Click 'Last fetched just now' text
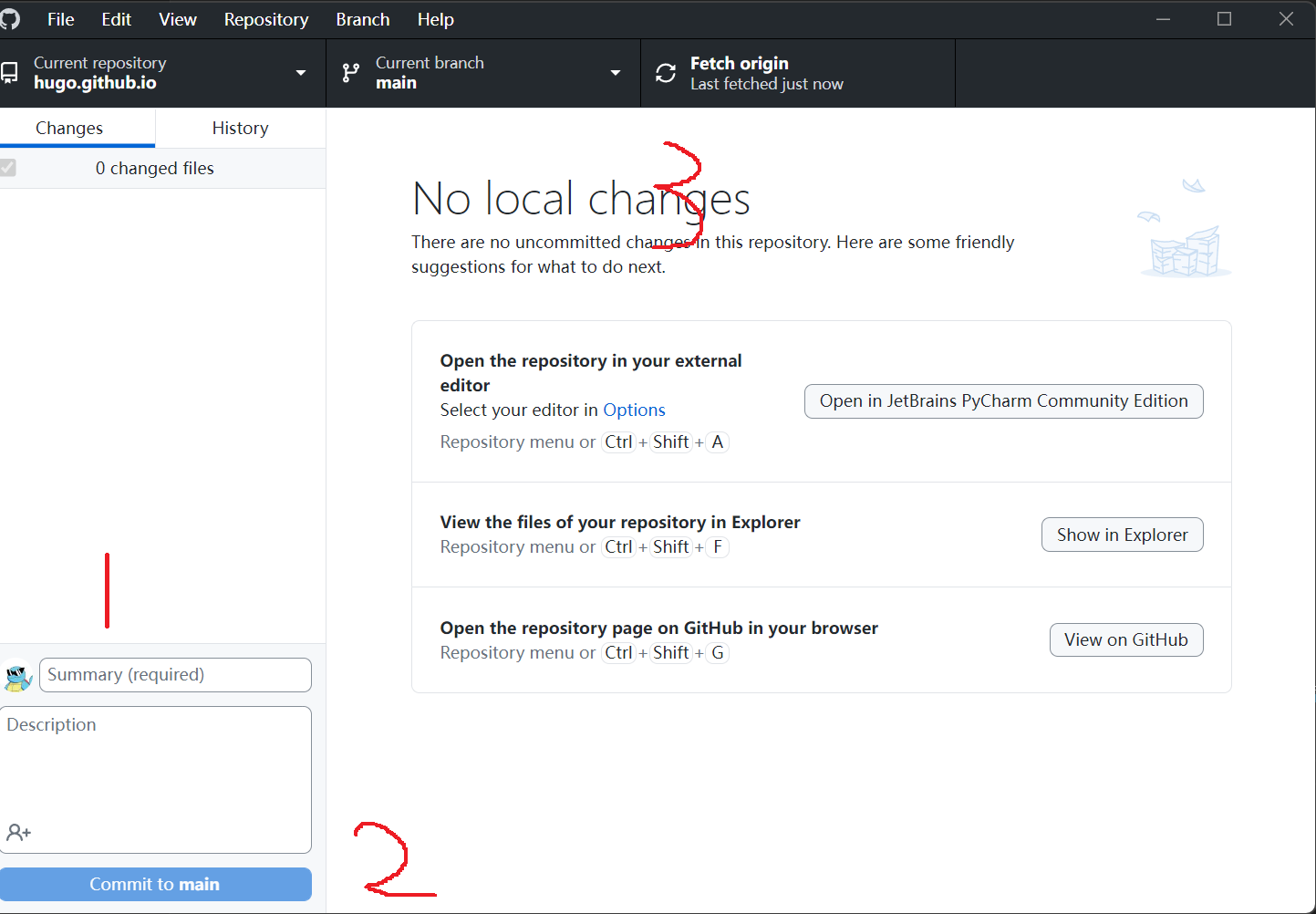This screenshot has width=1316, height=914. pyautogui.click(x=767, y=84)
